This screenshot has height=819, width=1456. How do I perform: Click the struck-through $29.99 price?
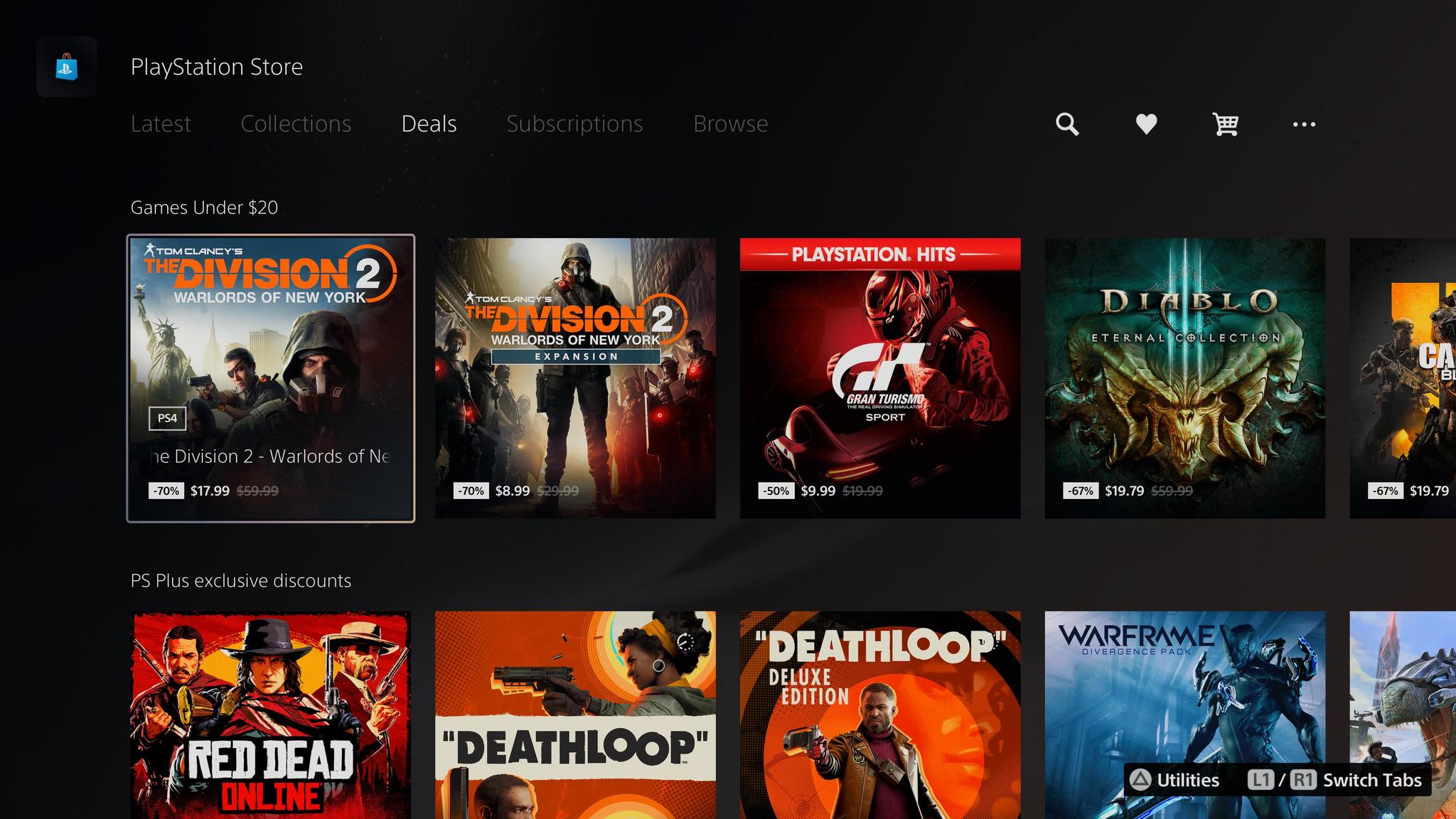(x=558, y=491)
